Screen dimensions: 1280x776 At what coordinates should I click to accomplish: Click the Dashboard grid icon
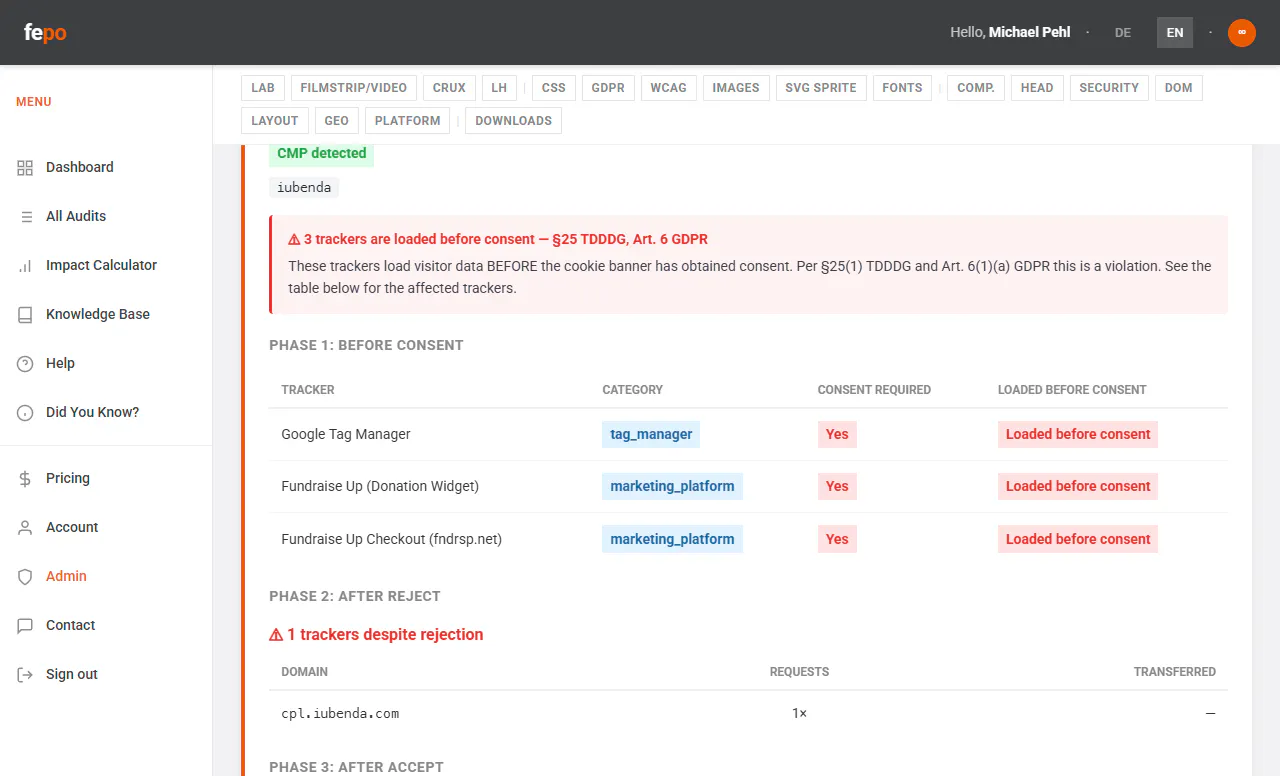pos(25,168)
